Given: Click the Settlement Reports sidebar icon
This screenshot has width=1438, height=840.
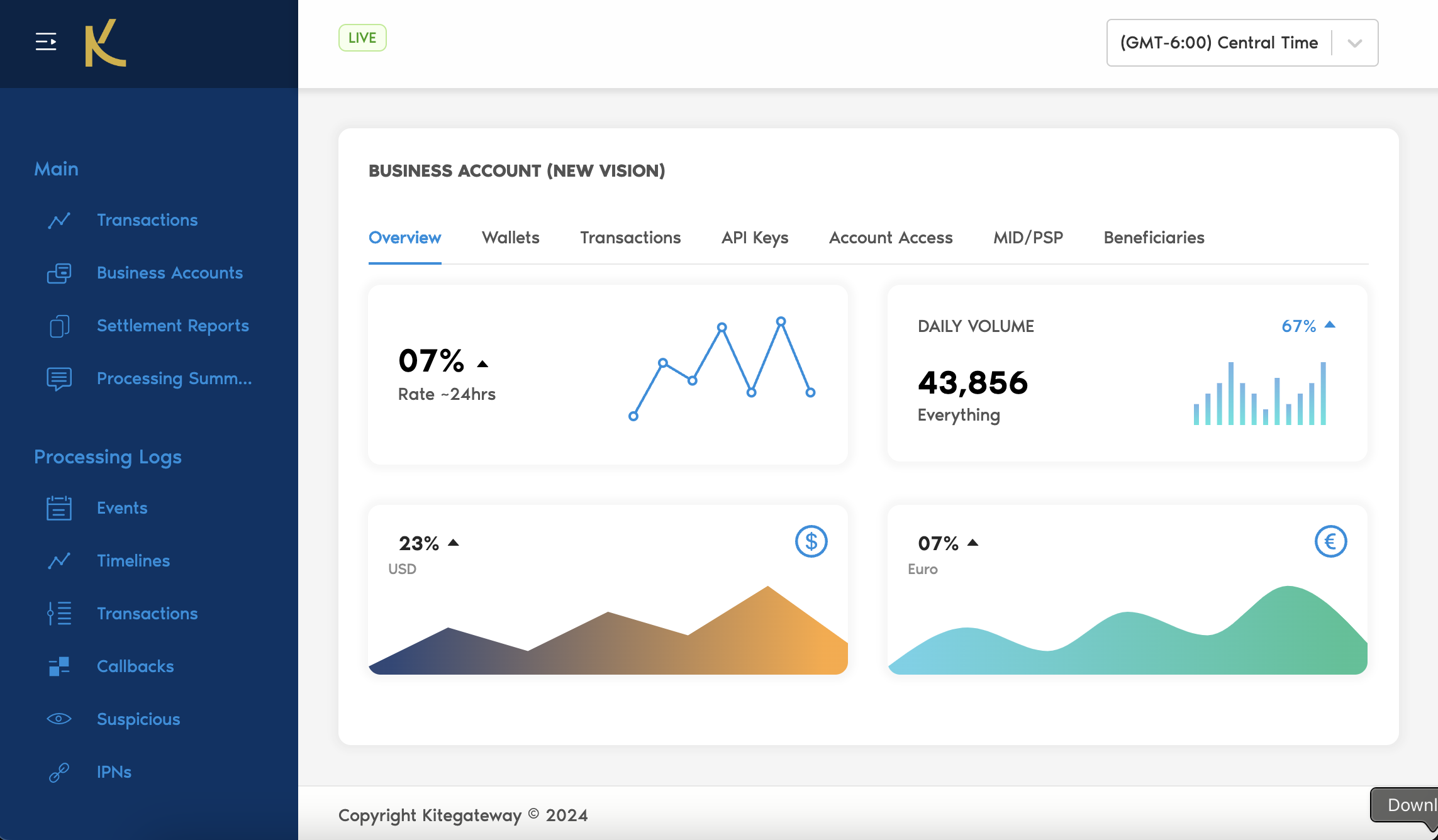Looking at the screenshot, I should (59, 326).
